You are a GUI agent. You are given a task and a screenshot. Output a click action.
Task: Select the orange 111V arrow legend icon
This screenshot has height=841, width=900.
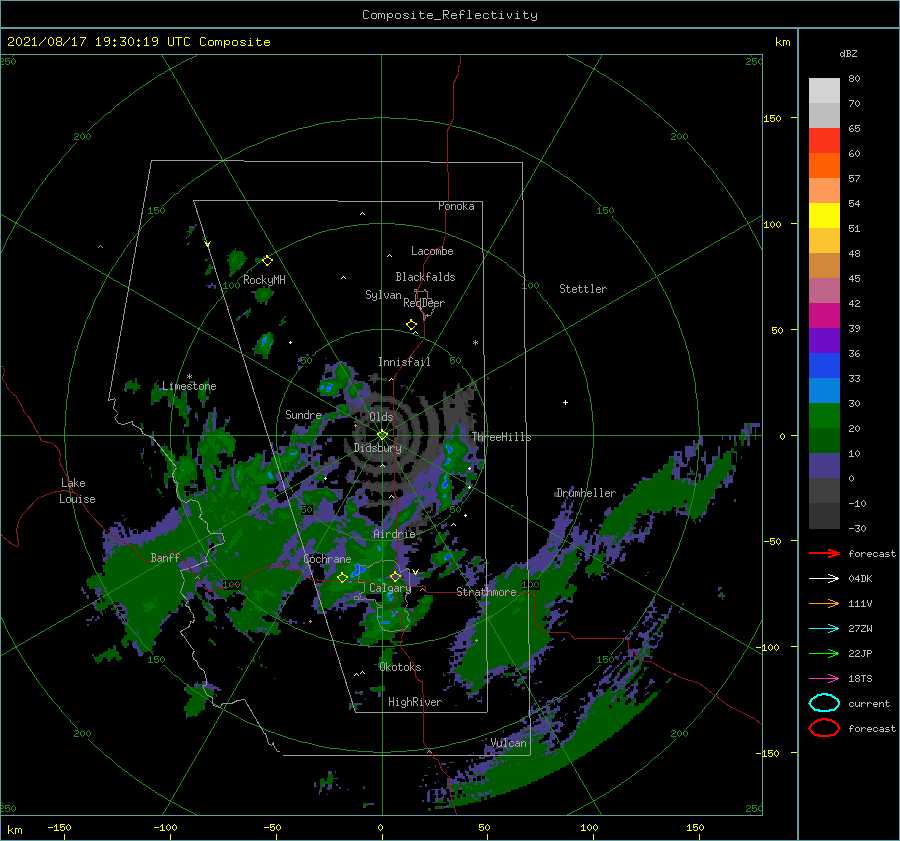click(x=824, y=603)
